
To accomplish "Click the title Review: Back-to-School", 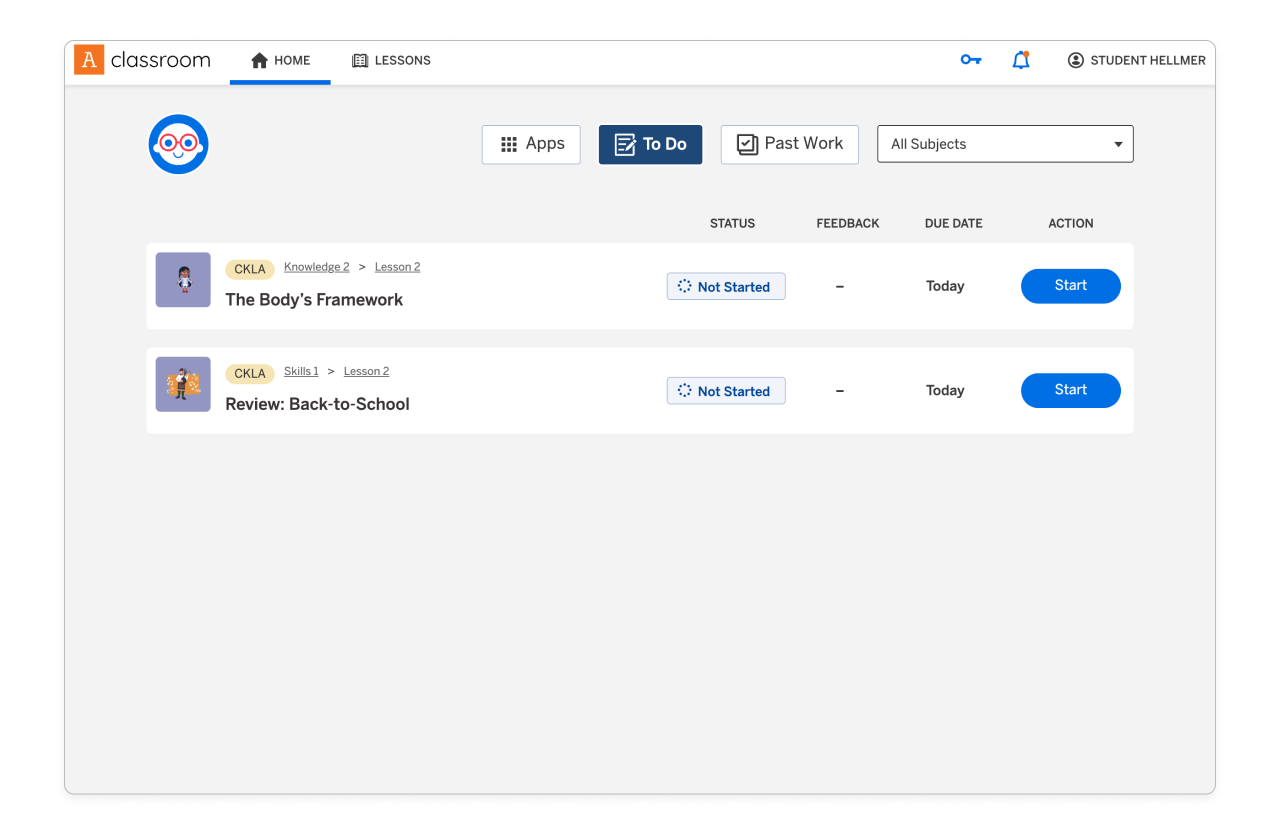I will (317, 404).
